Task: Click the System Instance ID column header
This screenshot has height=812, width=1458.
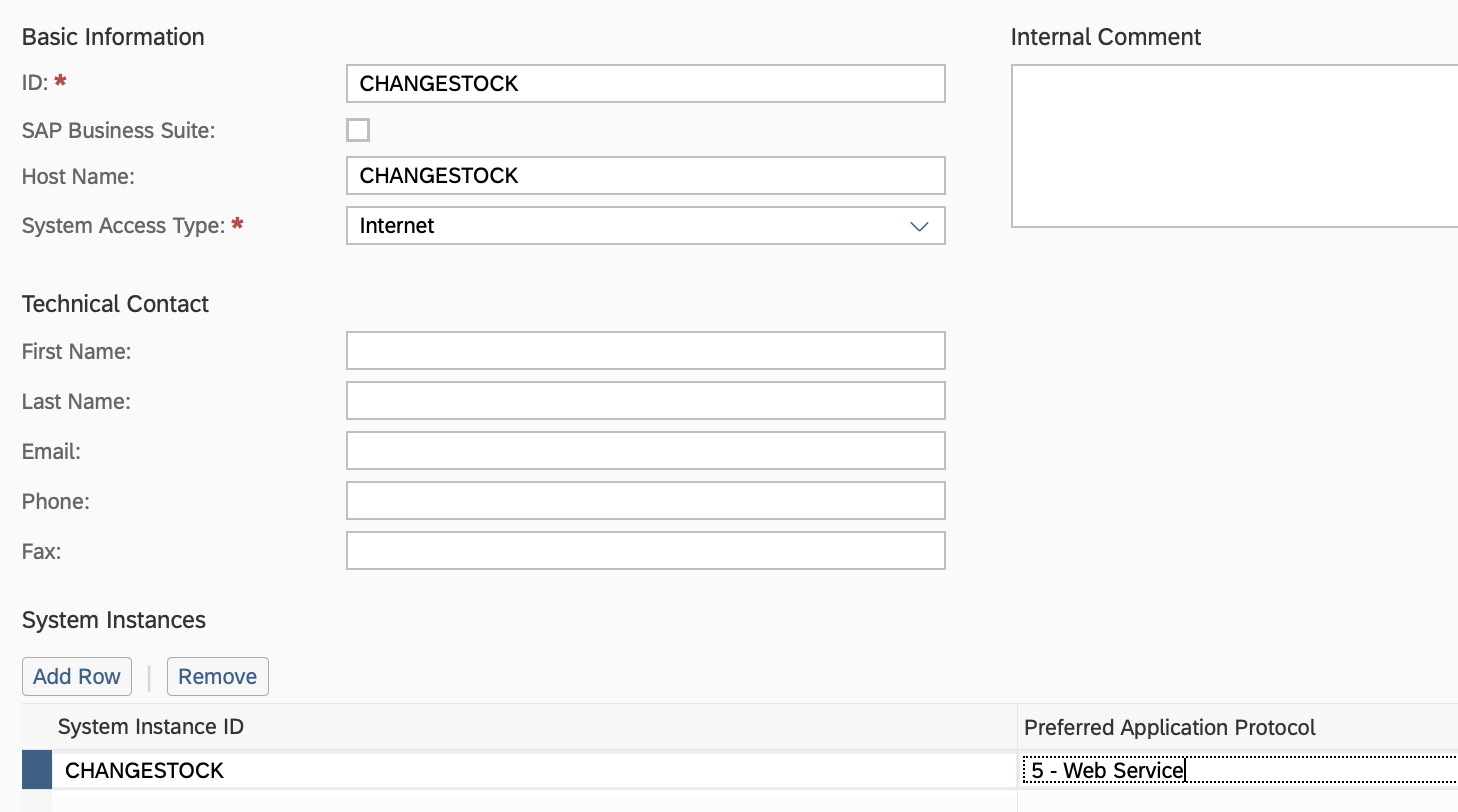Action: coord(151,727)
